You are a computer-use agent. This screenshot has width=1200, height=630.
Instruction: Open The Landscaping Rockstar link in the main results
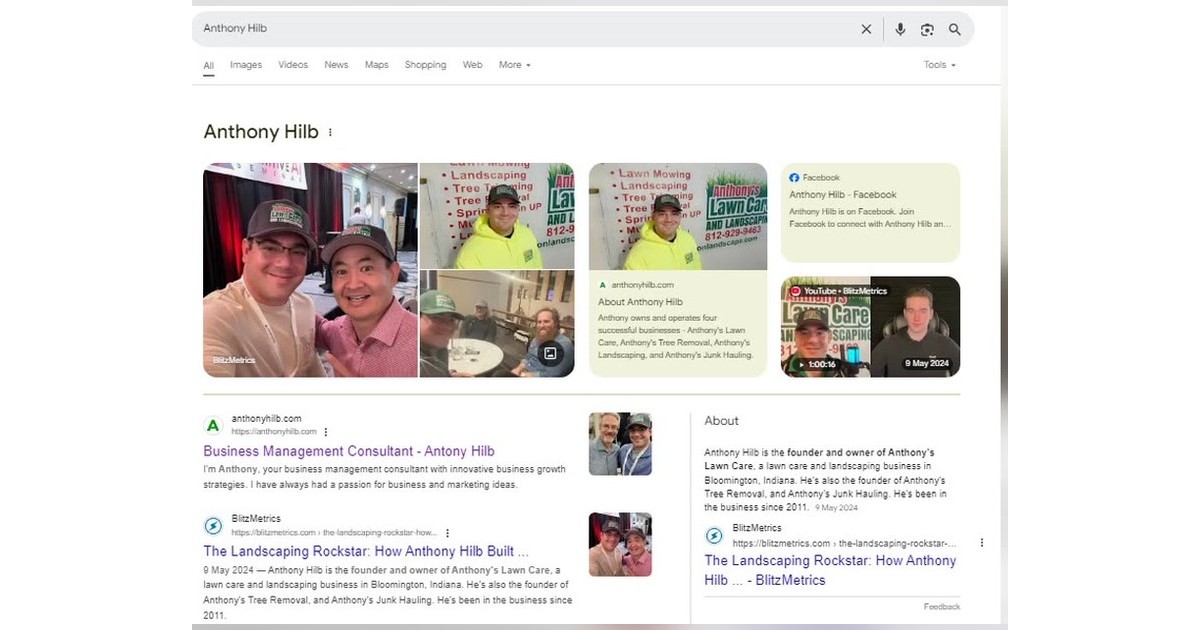[366, 551]
